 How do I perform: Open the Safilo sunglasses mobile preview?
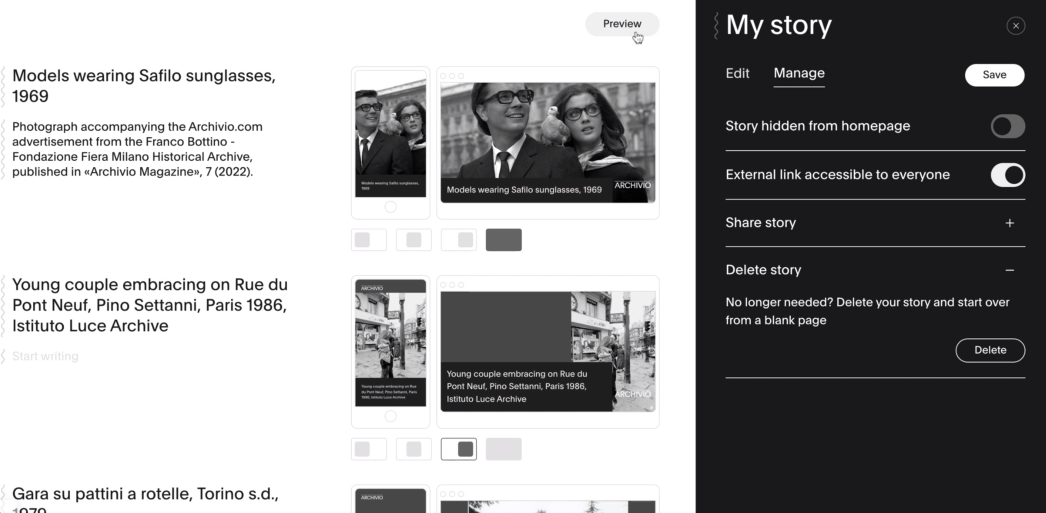391,143
